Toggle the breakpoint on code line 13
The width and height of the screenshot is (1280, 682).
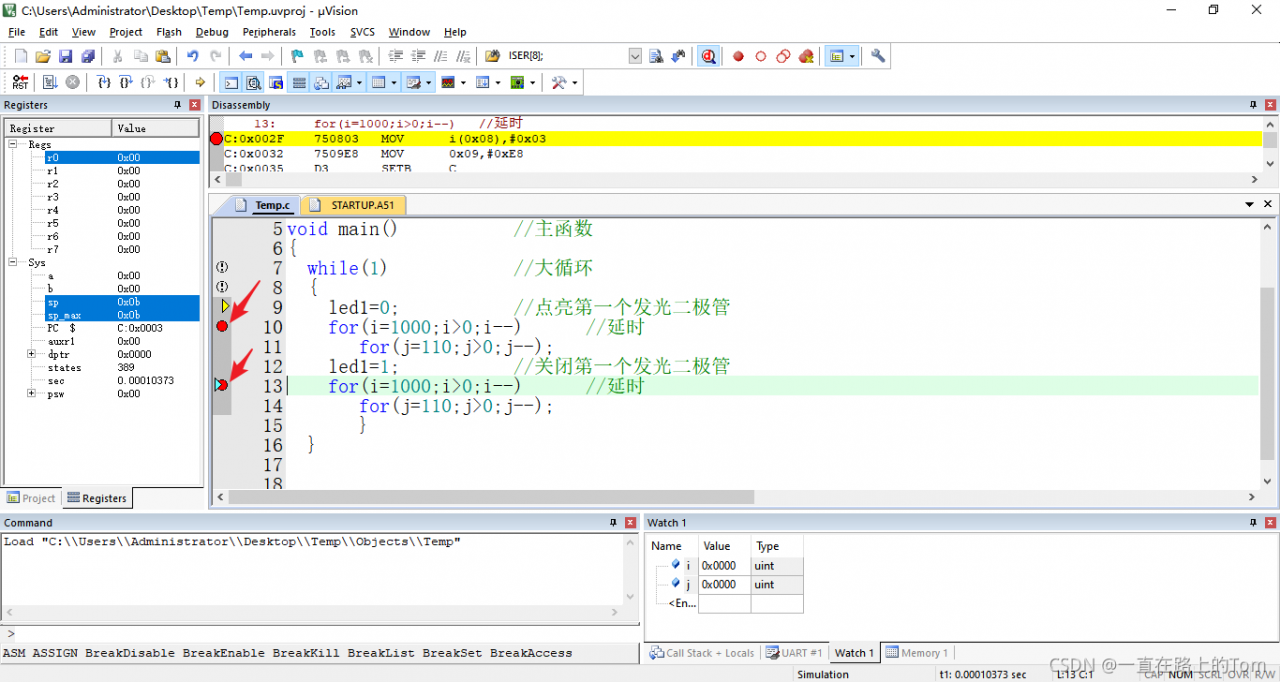222,386
